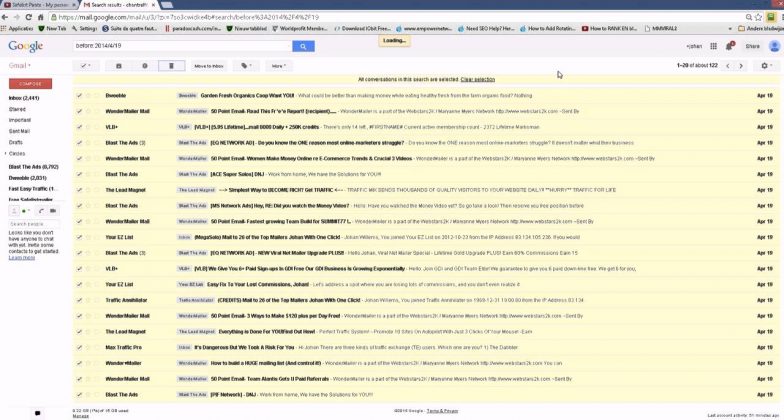Click the red Compose button
Image resolution: width=784 pixels, height=420 pixels.
pos(30,84)
